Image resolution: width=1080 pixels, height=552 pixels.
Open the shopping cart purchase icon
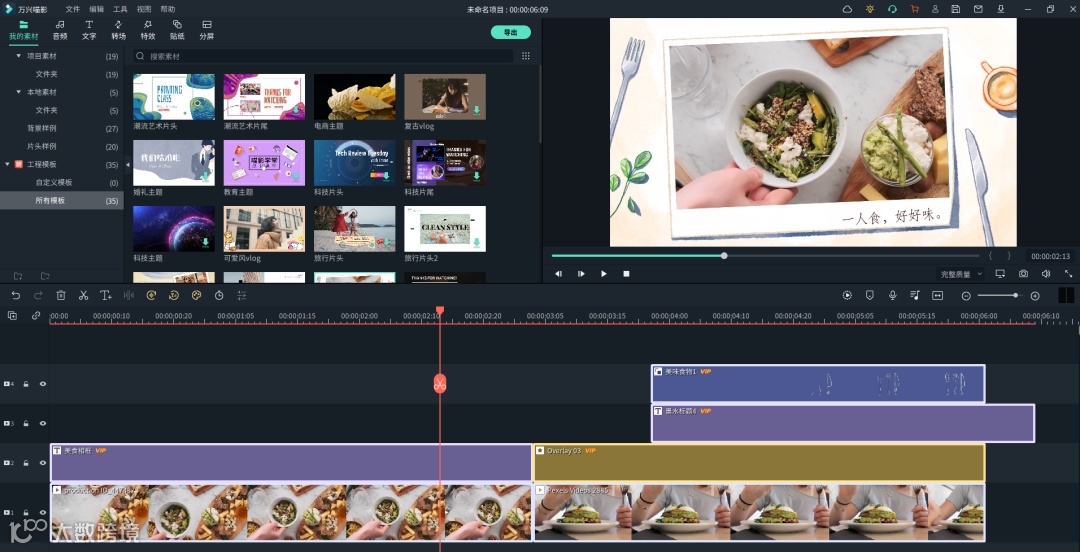coord(914,9)
